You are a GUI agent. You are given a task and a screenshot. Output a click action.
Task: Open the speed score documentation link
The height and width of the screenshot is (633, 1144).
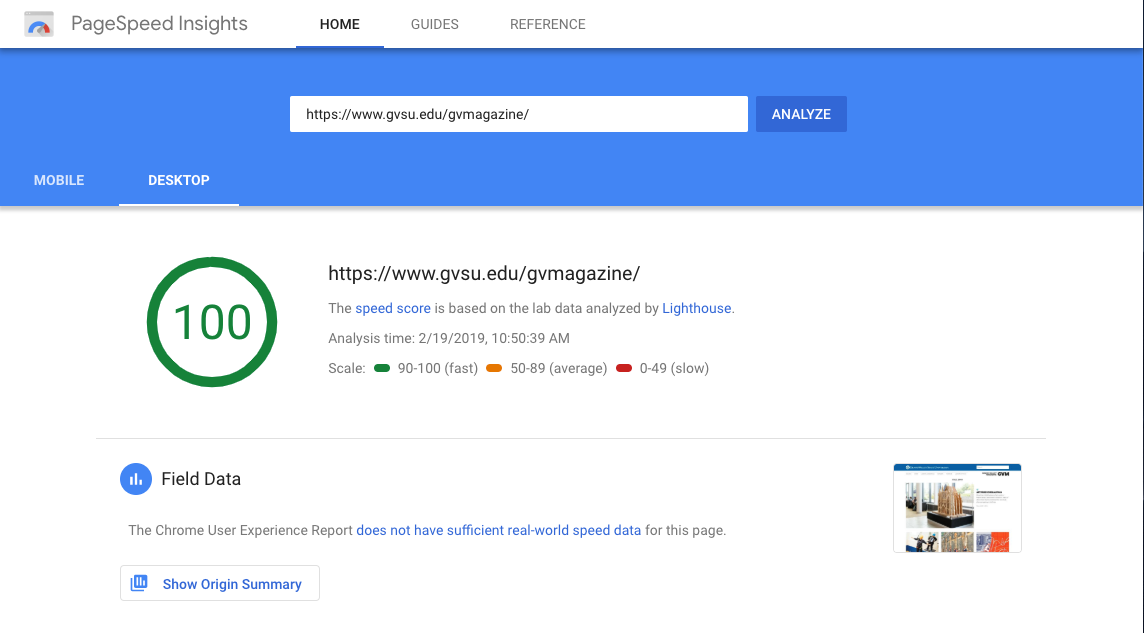click(393, 308)
